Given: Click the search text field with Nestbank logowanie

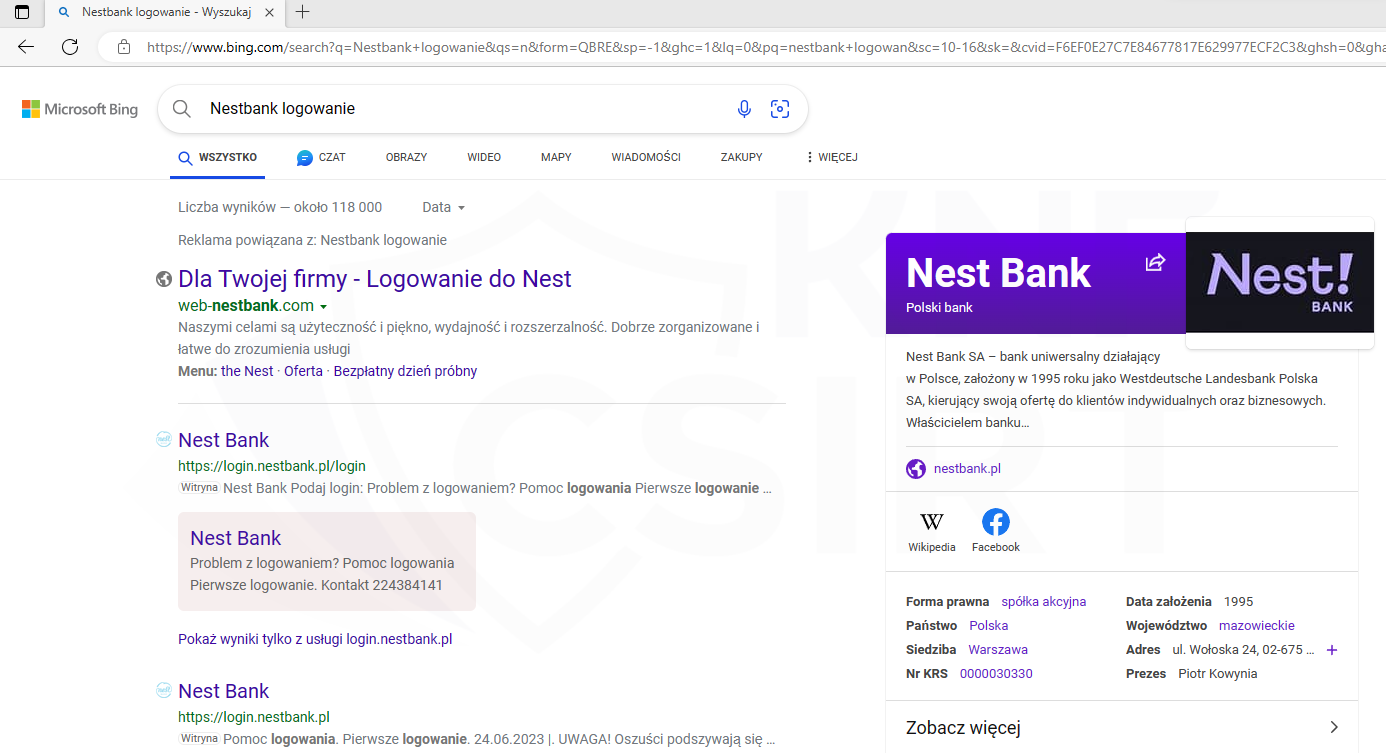Looking at the screenshot, I should (460, 109).
